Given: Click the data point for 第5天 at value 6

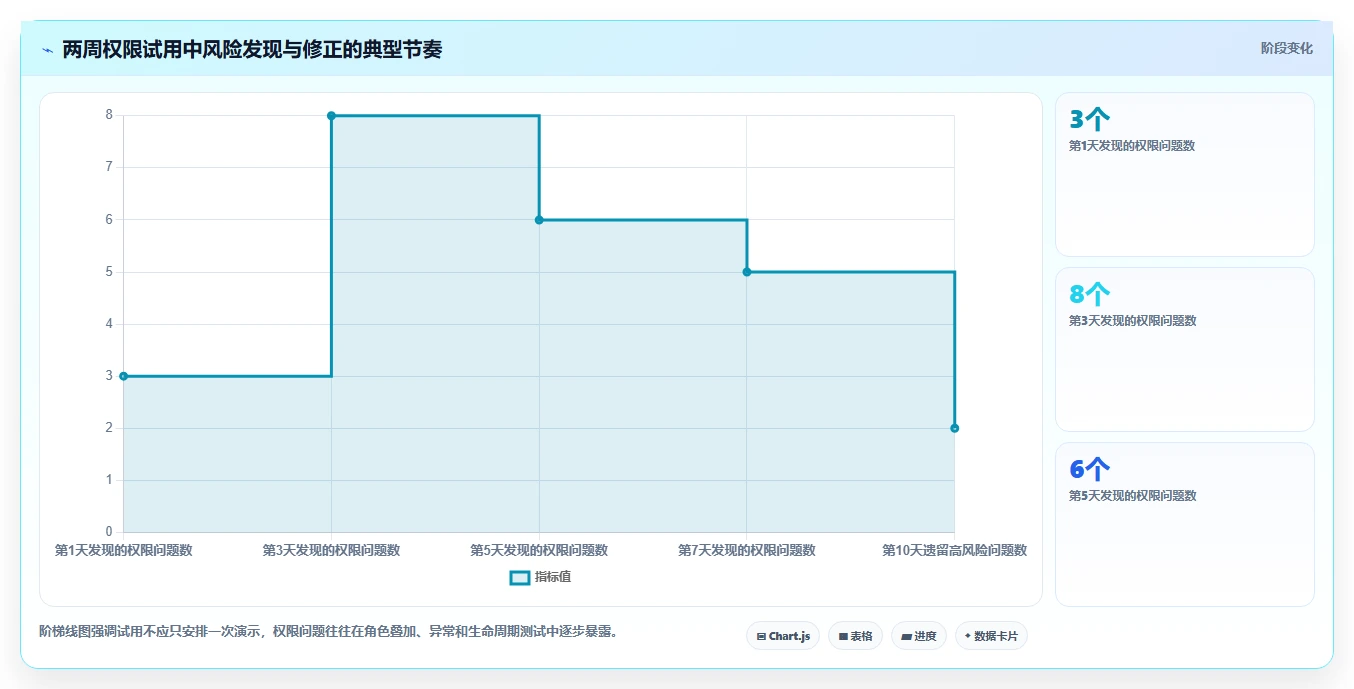Looking at the screenshot, I should click(539, 220).
